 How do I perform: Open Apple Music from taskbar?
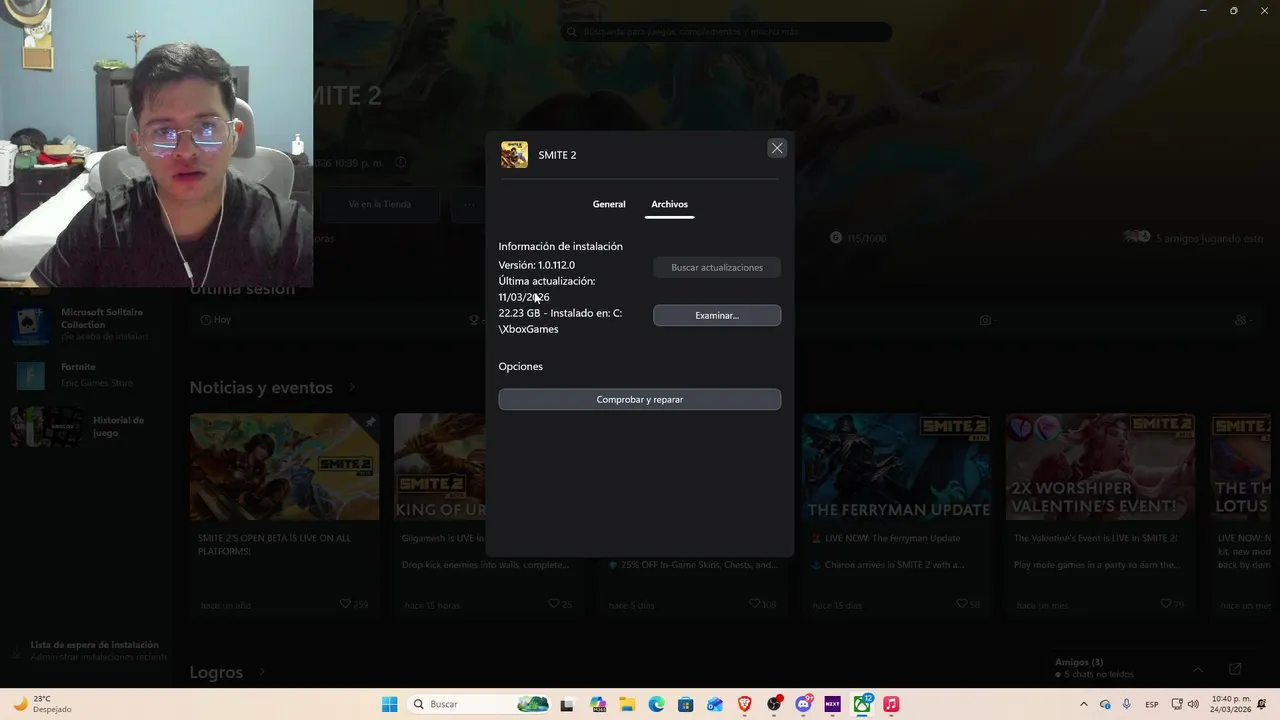tap(891, 704)
